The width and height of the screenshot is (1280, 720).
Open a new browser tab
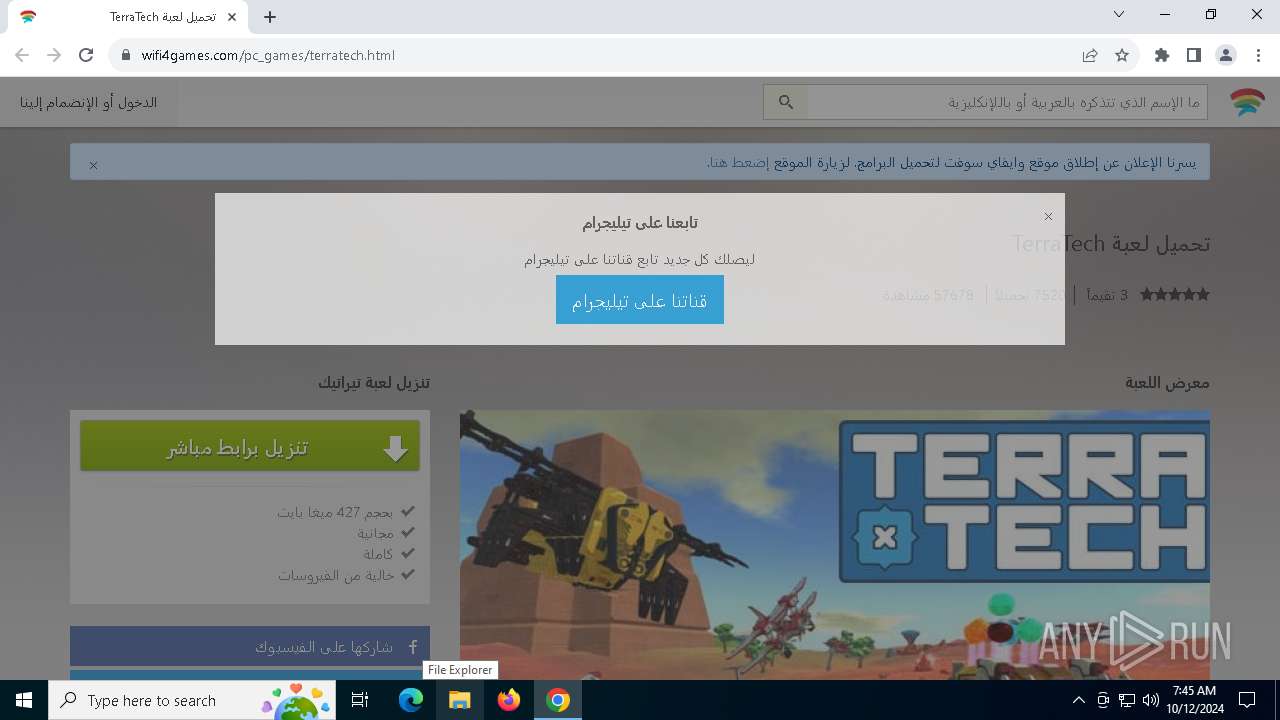tap(270, 17)
